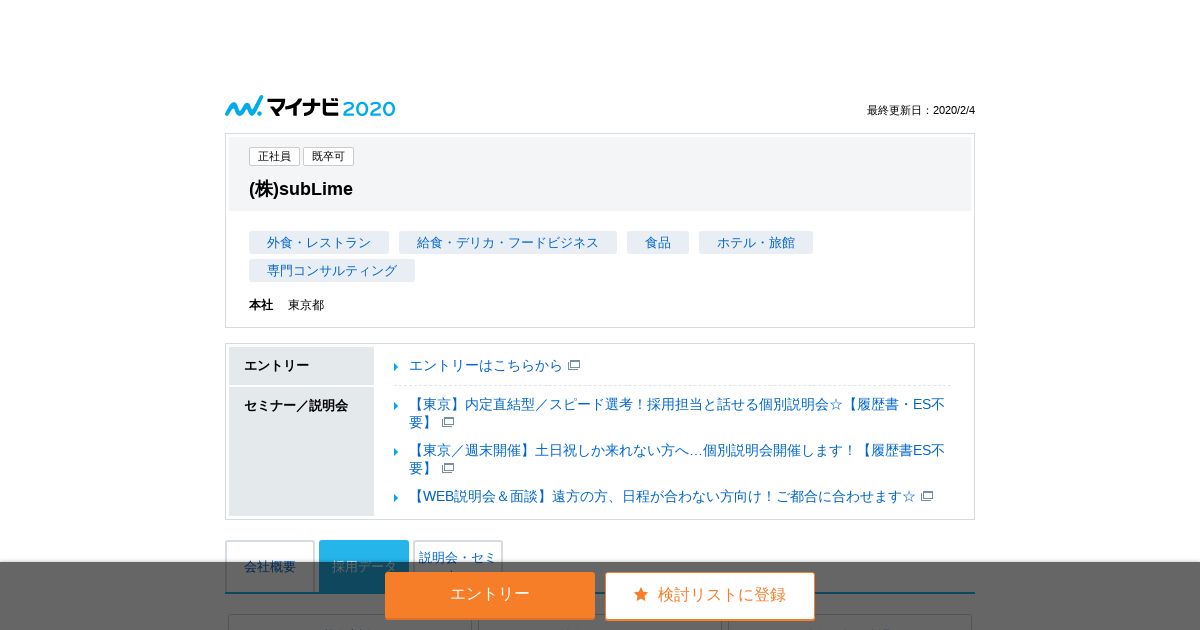The width and height of the screenshot is (1200, 630).
Task: Click the マイナビ2020 logo
Action: 310,107
